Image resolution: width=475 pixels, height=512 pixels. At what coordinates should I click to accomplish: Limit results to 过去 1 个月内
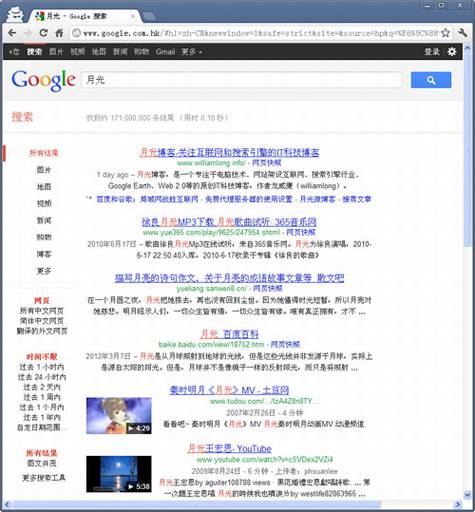pos(42,407)
